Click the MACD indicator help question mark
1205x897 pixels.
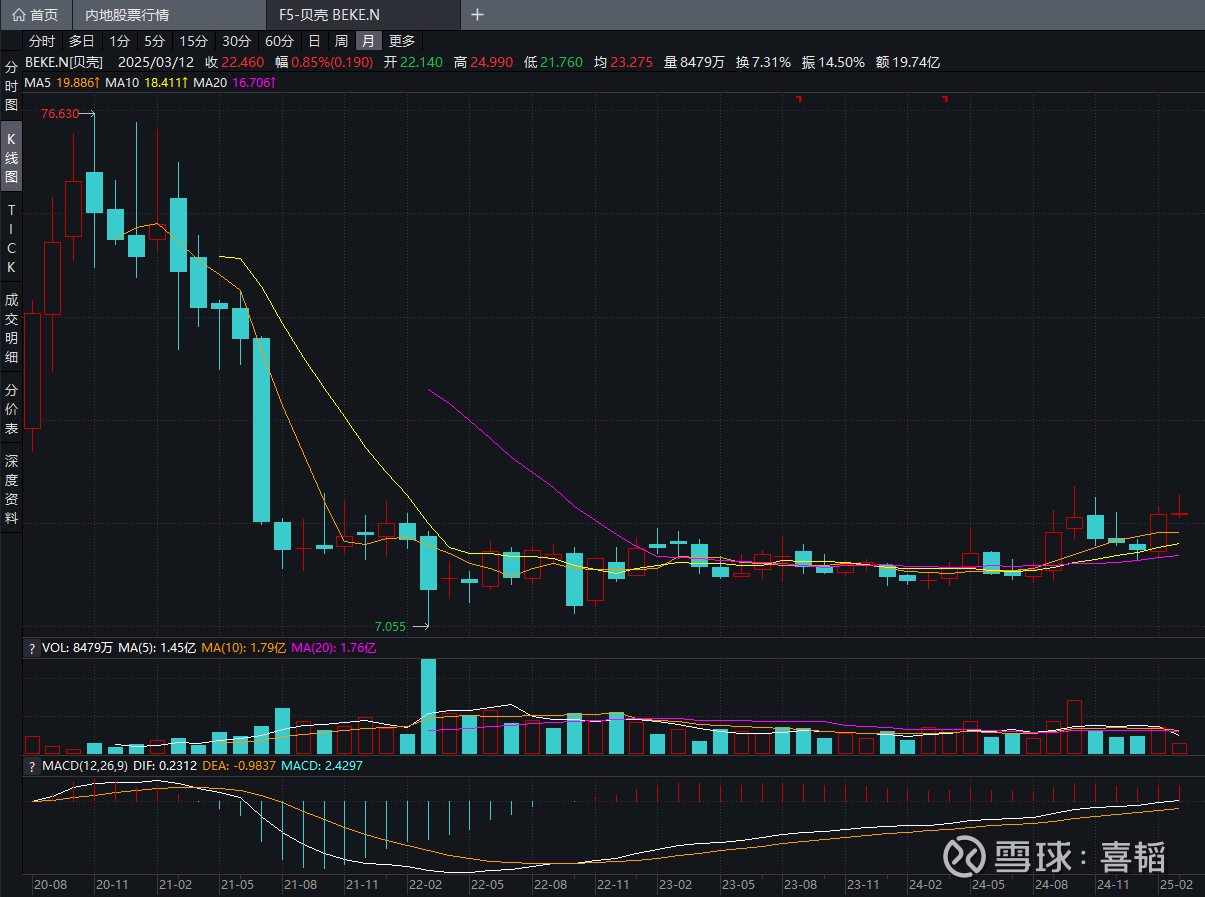[31, 765]
